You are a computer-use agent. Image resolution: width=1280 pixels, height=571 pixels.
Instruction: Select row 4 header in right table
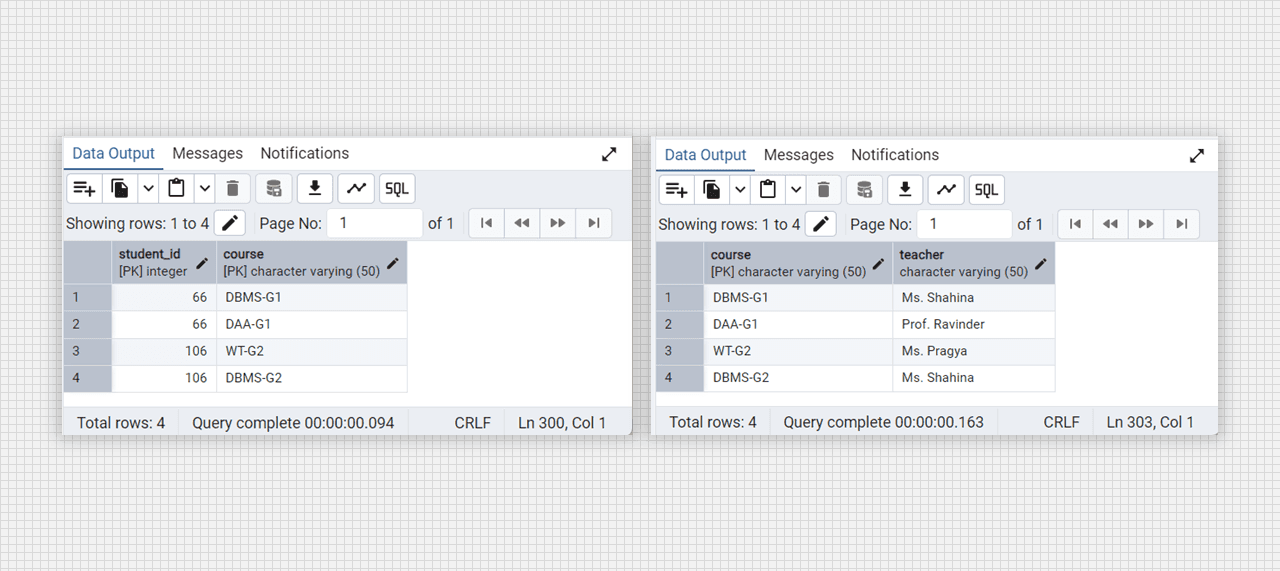pyautogui.click(x=680, y=378)
